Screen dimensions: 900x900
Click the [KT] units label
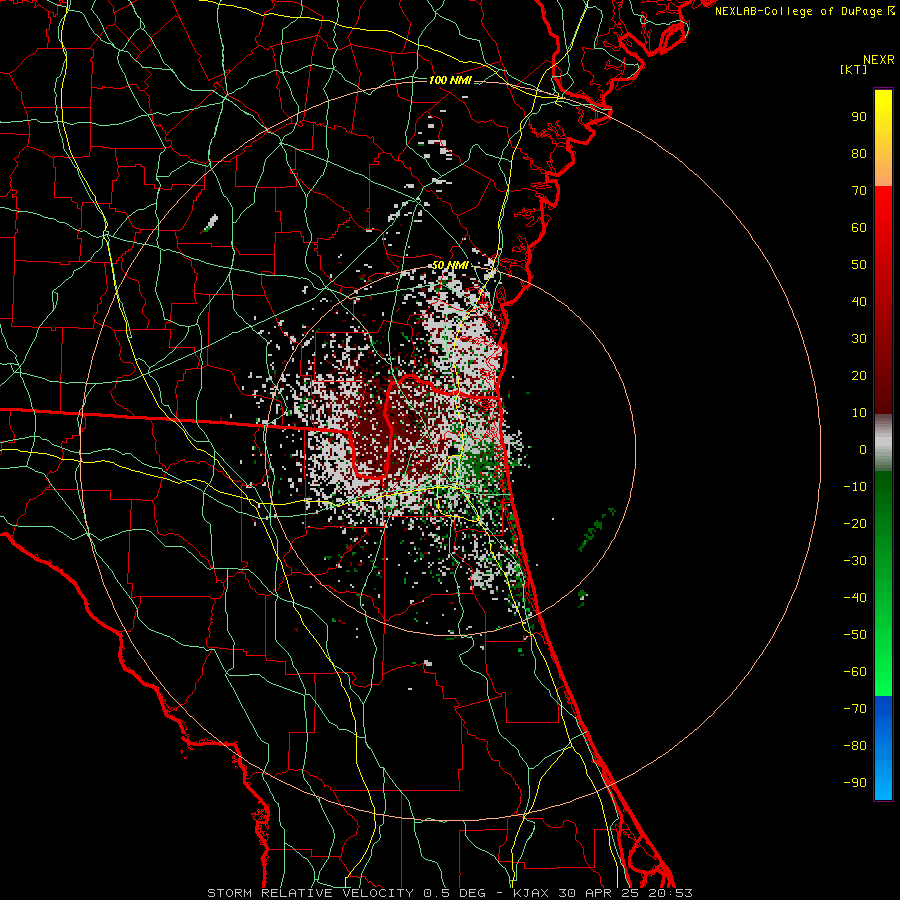tap(853, 69)
